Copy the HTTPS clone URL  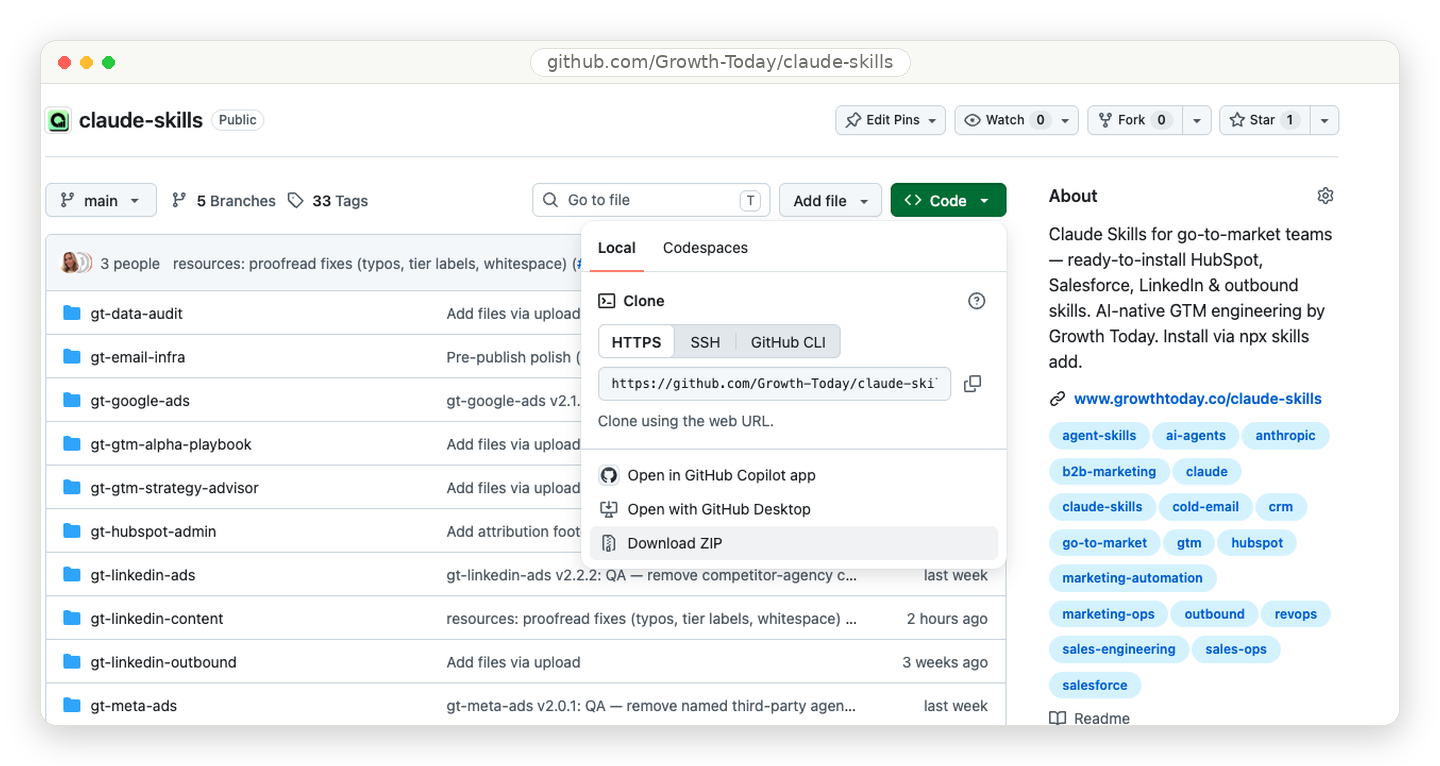(x=972, y=384)
